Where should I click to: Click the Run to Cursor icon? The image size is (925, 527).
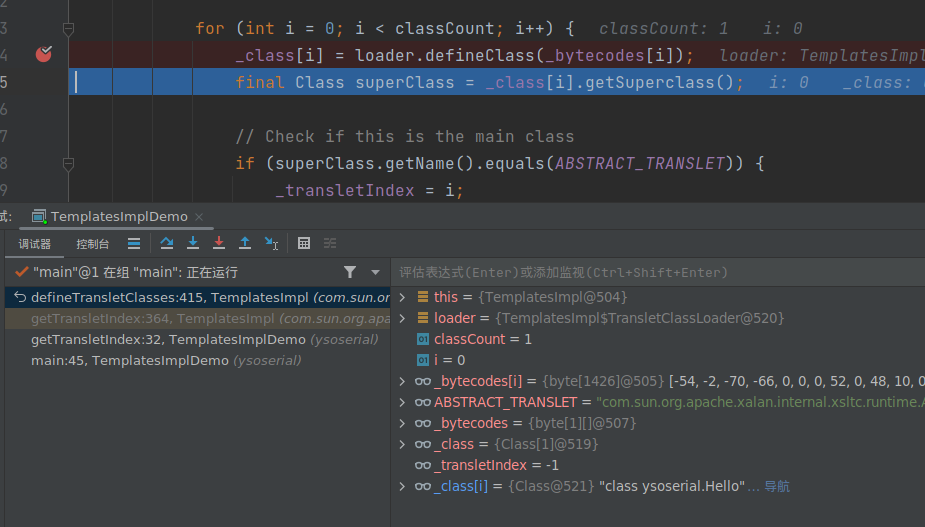[271, 243]
